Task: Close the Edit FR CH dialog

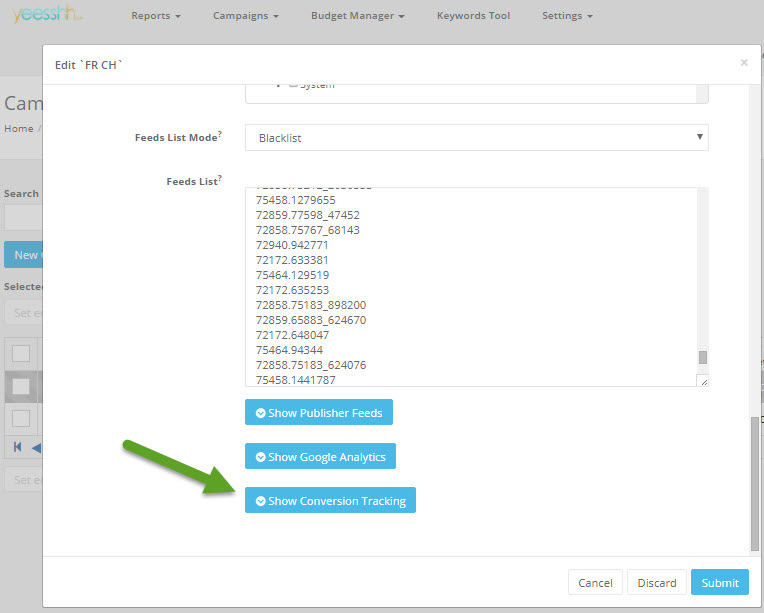Action: pos(744,62)
